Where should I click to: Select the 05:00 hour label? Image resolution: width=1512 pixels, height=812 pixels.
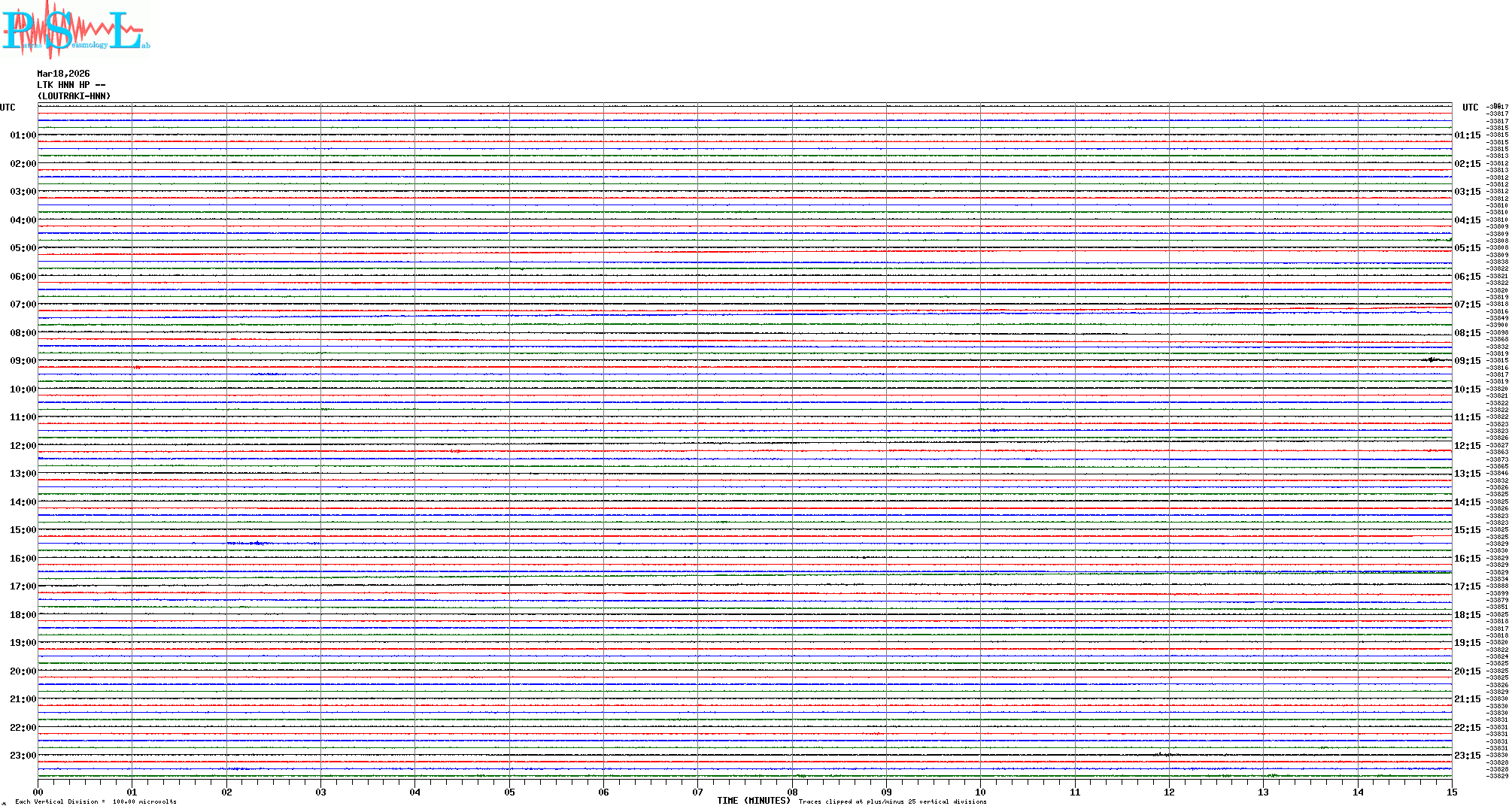click(23, 248)
